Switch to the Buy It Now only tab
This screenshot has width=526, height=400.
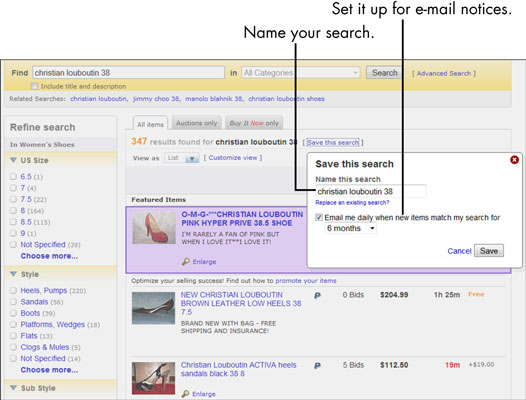point(254,123)
